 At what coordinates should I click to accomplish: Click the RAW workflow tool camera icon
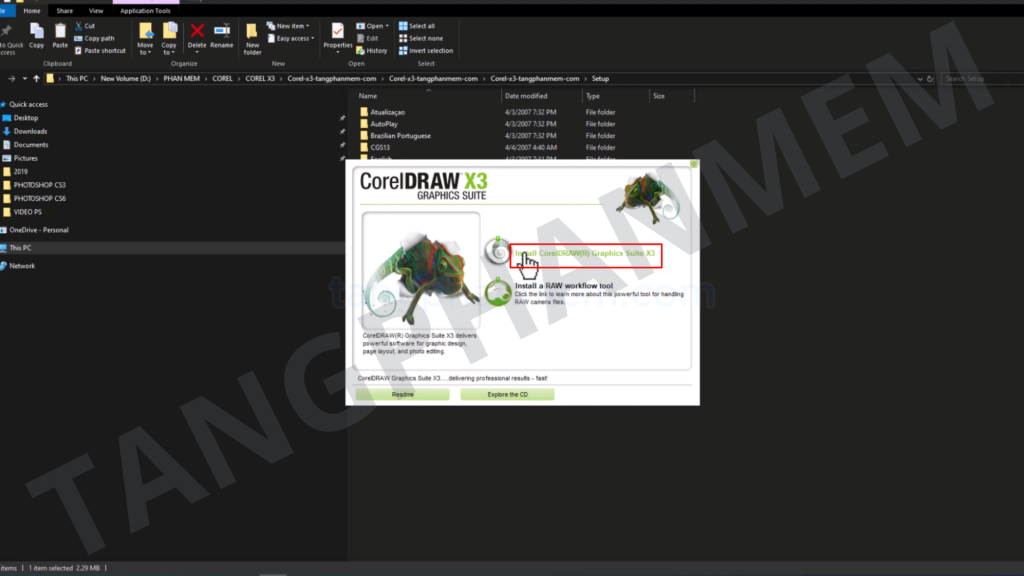point(497,291)
